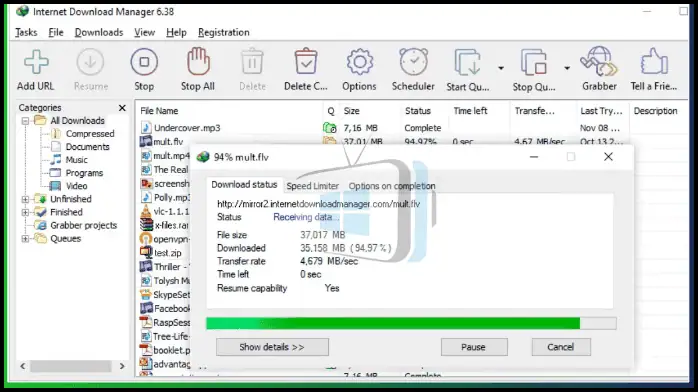
Task: Click the SkypeSetup file icon
Action: click(146, 295)
